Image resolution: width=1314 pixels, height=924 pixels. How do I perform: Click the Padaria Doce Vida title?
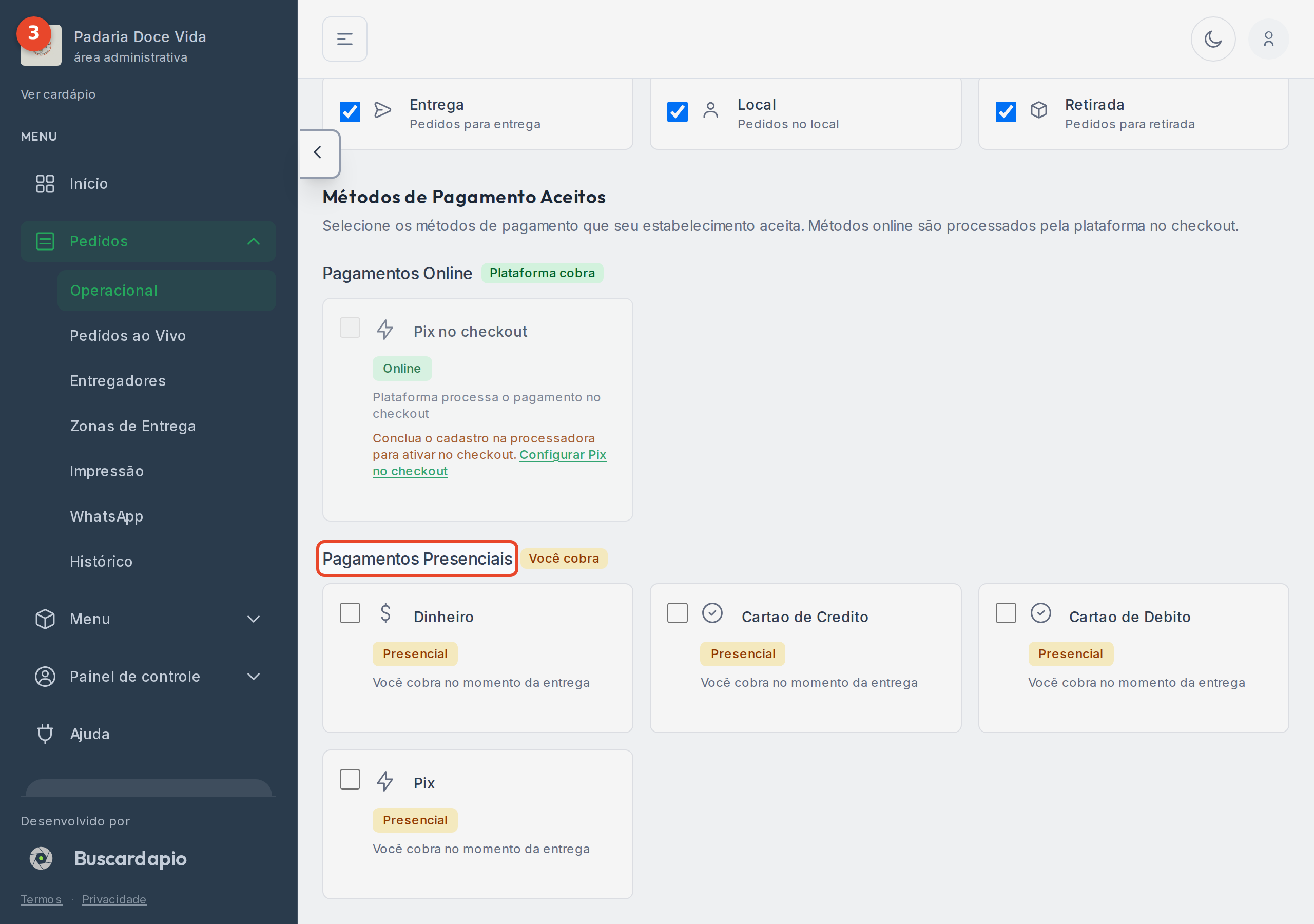[x=140, y=36]
